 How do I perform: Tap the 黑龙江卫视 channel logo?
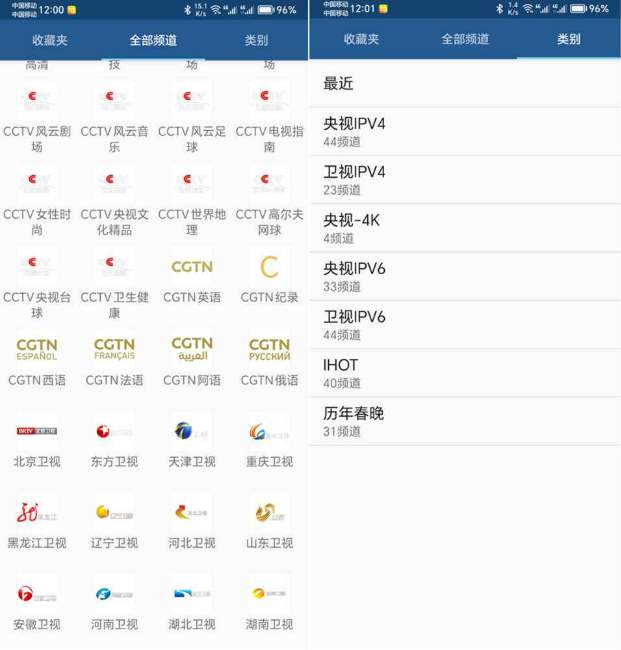[37, 513]
